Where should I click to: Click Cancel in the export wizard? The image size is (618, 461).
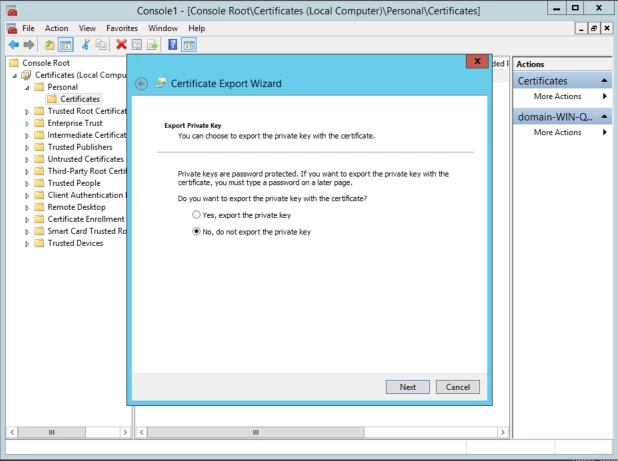pyautogui.click(x=458, y=387)
